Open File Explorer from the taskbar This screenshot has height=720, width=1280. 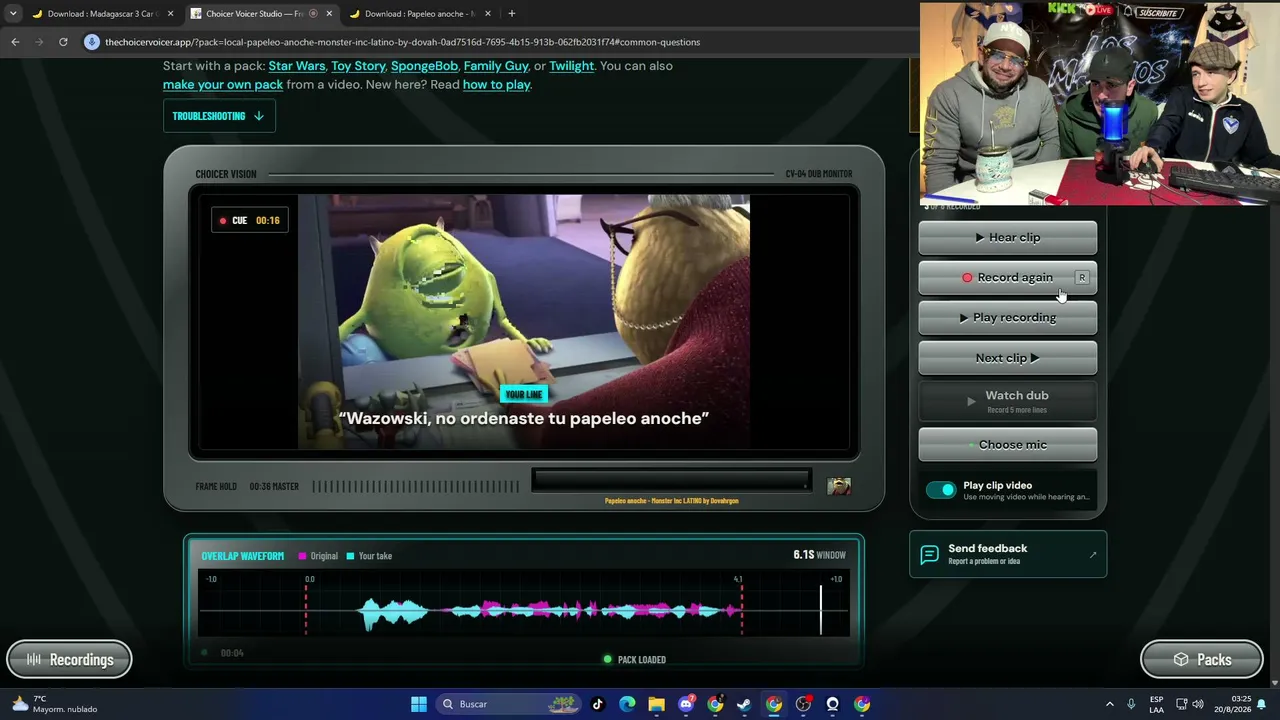point(656,704)
